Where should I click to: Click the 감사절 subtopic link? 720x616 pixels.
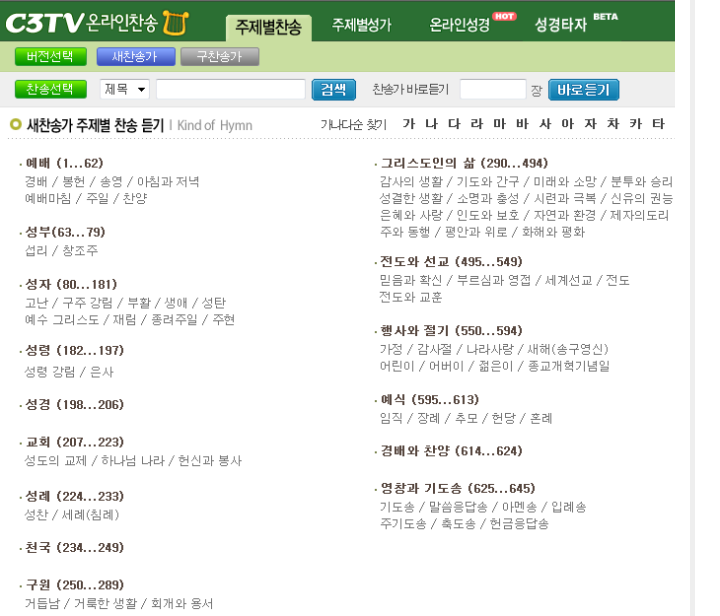(x=434, y=350)
